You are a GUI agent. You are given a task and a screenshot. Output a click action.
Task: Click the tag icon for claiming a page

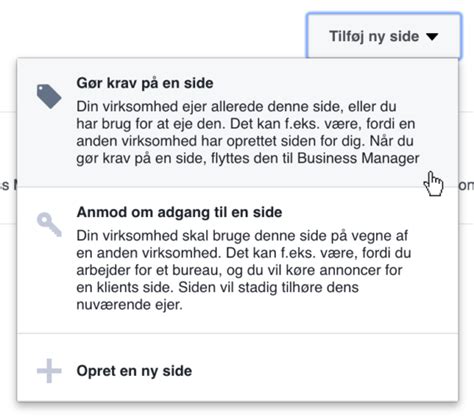coord(49,97)
